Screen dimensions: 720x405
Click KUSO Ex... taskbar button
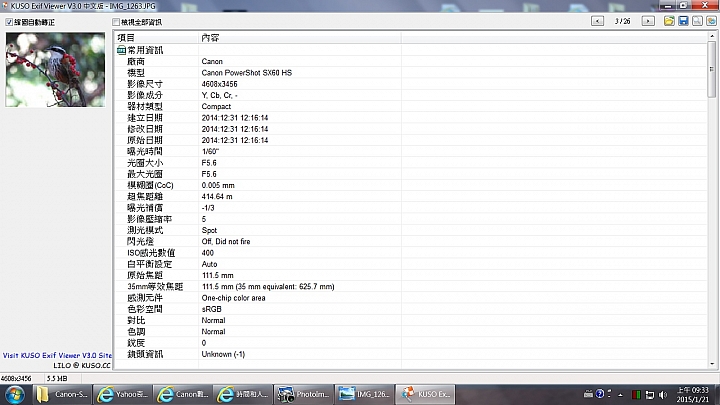click(x=425, y=394)
